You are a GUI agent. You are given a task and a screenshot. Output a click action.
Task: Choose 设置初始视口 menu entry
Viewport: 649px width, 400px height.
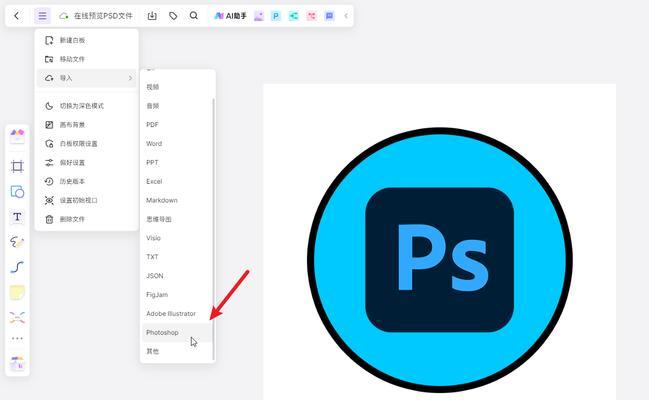(x=87, y=200)
